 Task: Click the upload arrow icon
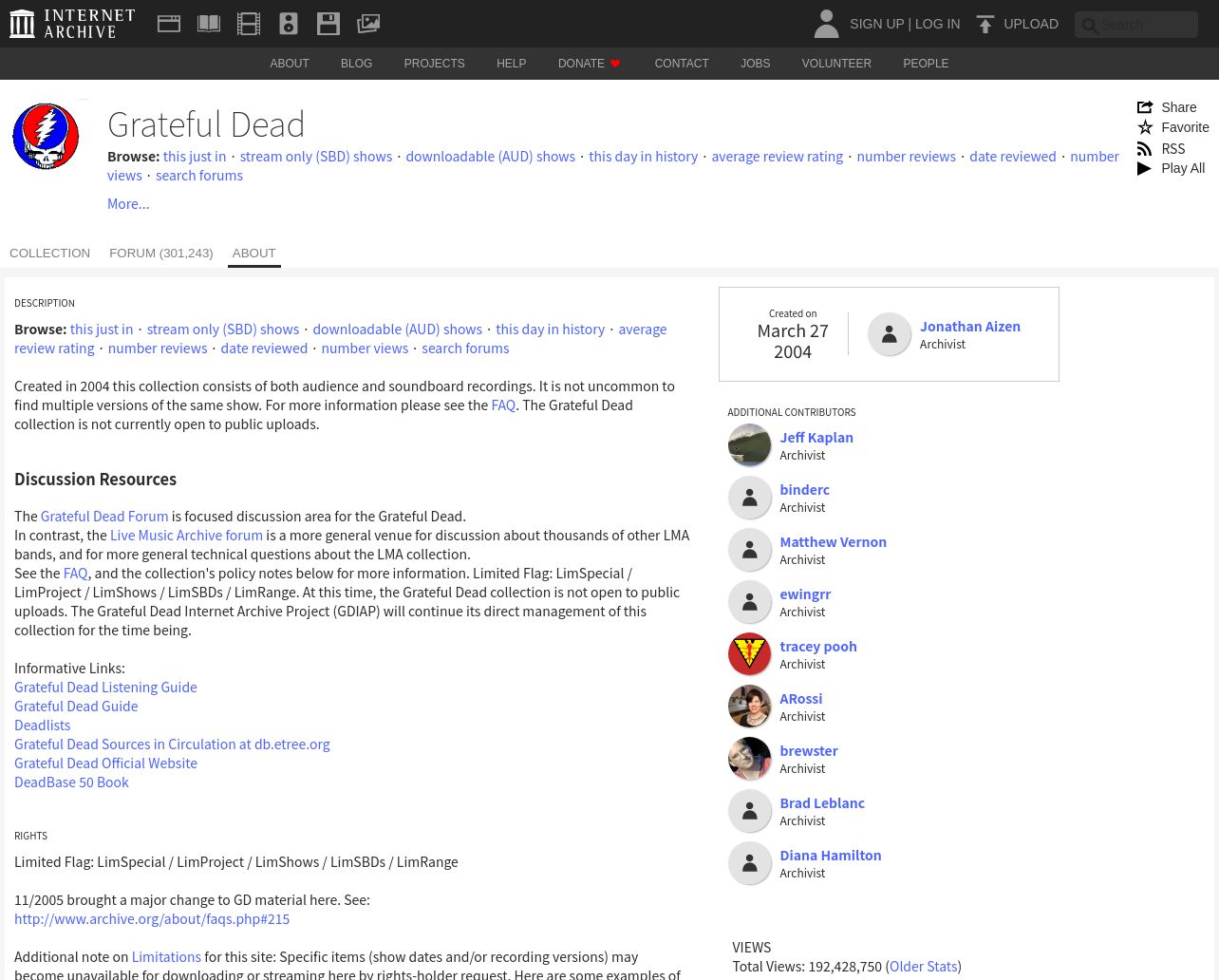click(985, 24)
